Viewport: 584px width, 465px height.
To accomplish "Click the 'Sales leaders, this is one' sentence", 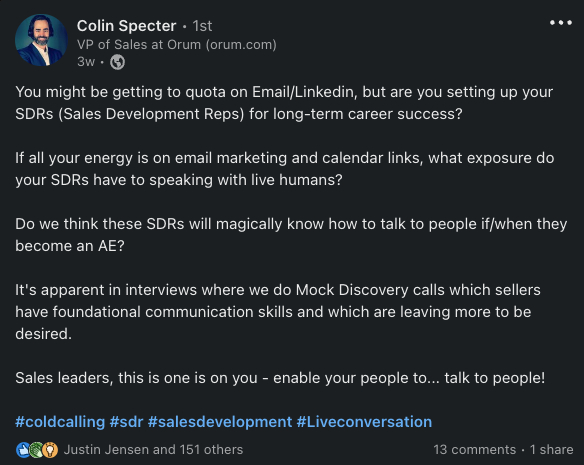I will pyautogui.click(x=280, y=378).
